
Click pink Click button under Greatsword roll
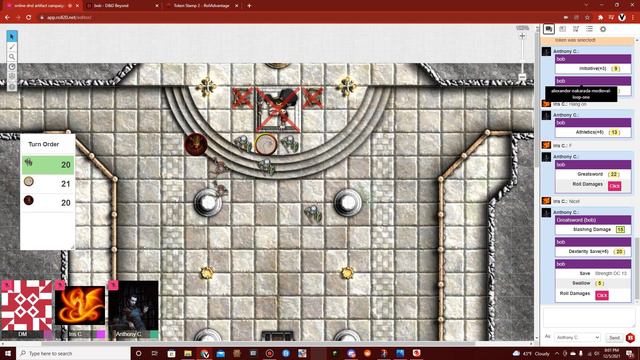[614, 186]
